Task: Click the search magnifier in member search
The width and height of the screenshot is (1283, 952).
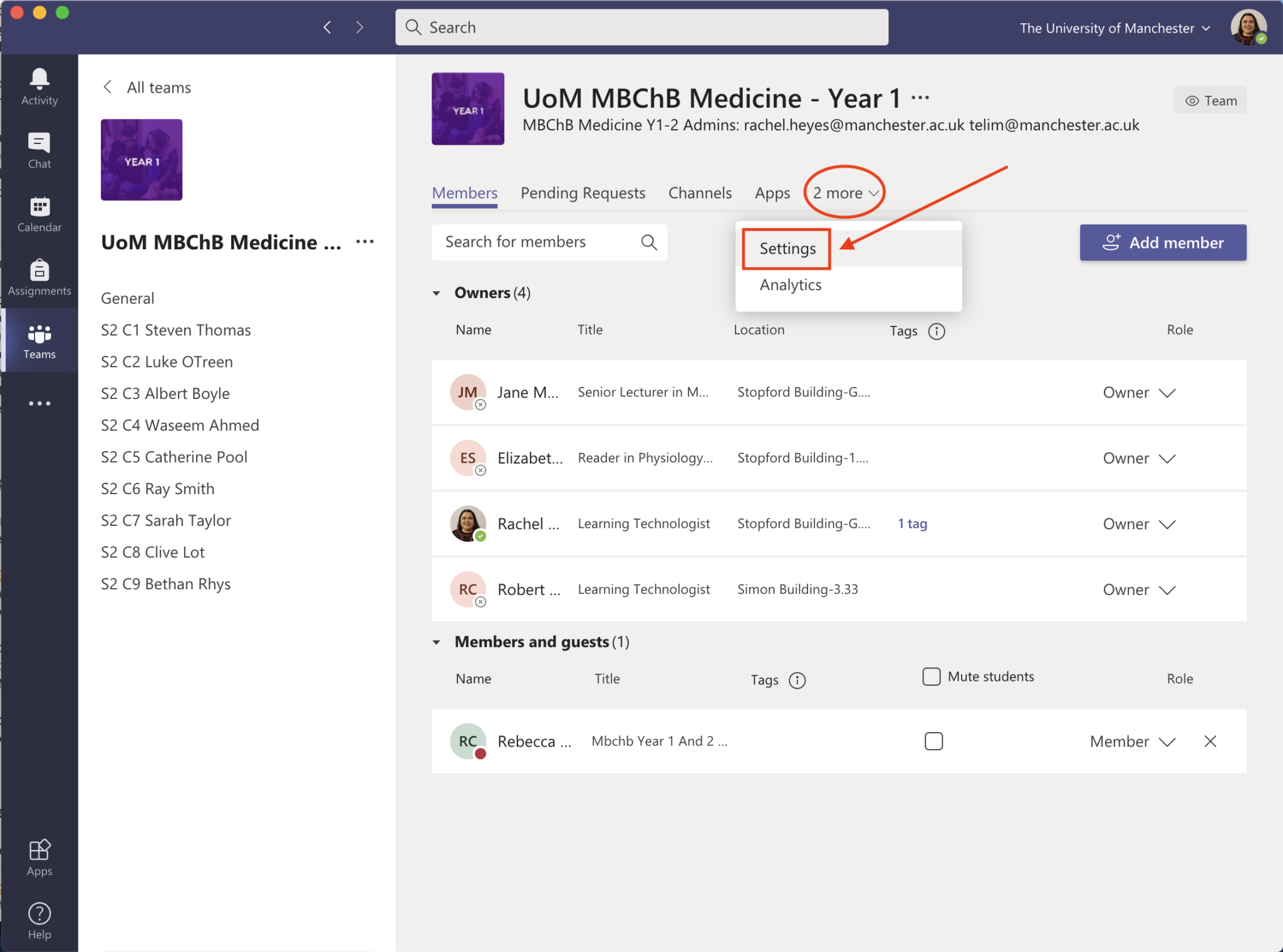Action: (x=648, y=242)
